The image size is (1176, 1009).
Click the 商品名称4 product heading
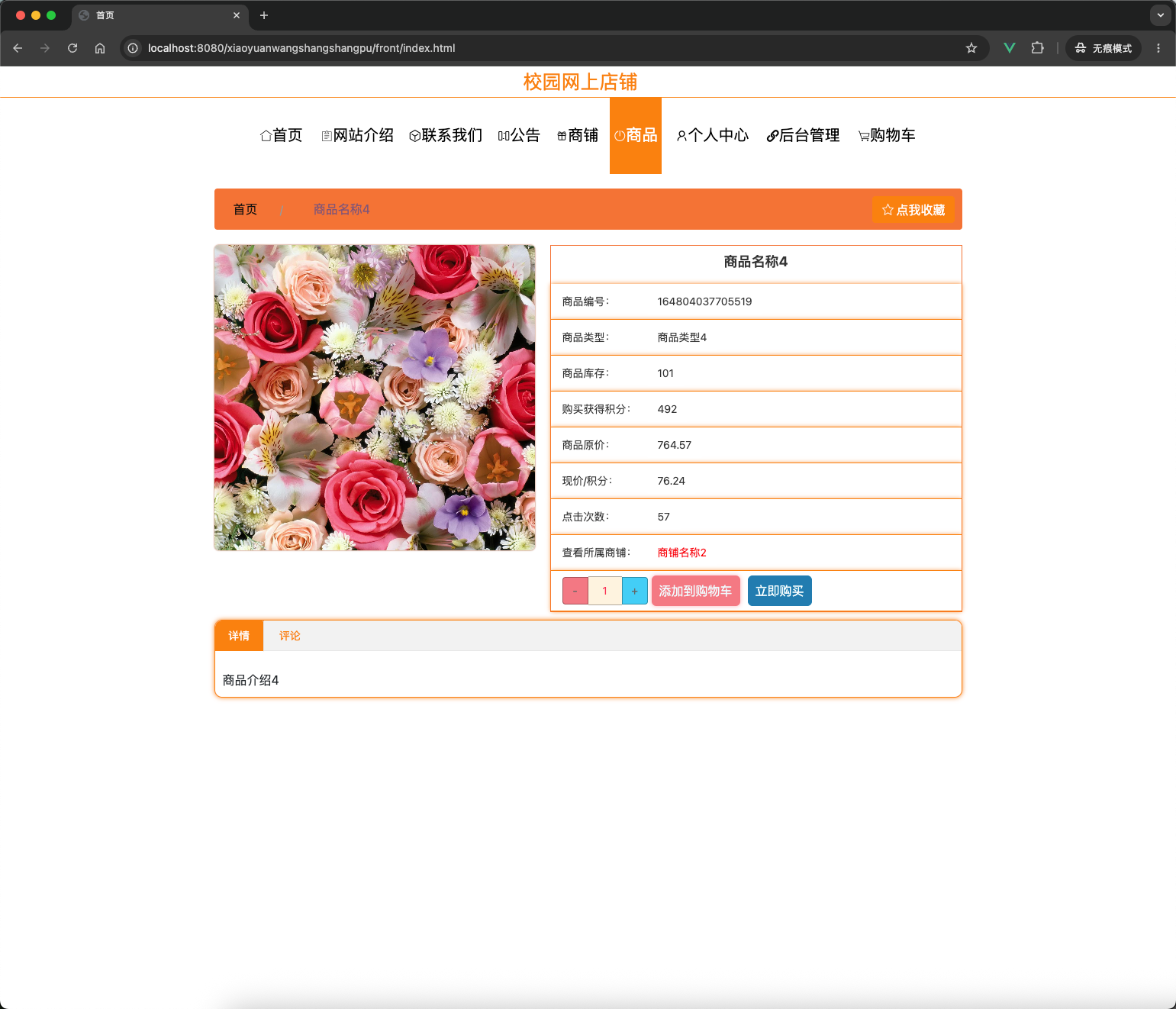point(756,262)
